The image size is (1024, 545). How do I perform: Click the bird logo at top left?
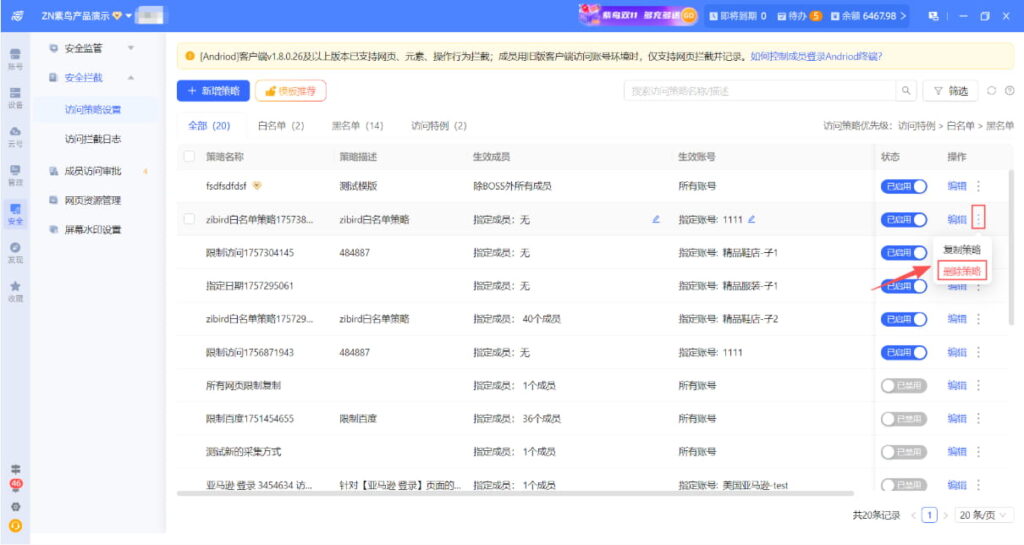pyautogui.click(x=18, y=15)
